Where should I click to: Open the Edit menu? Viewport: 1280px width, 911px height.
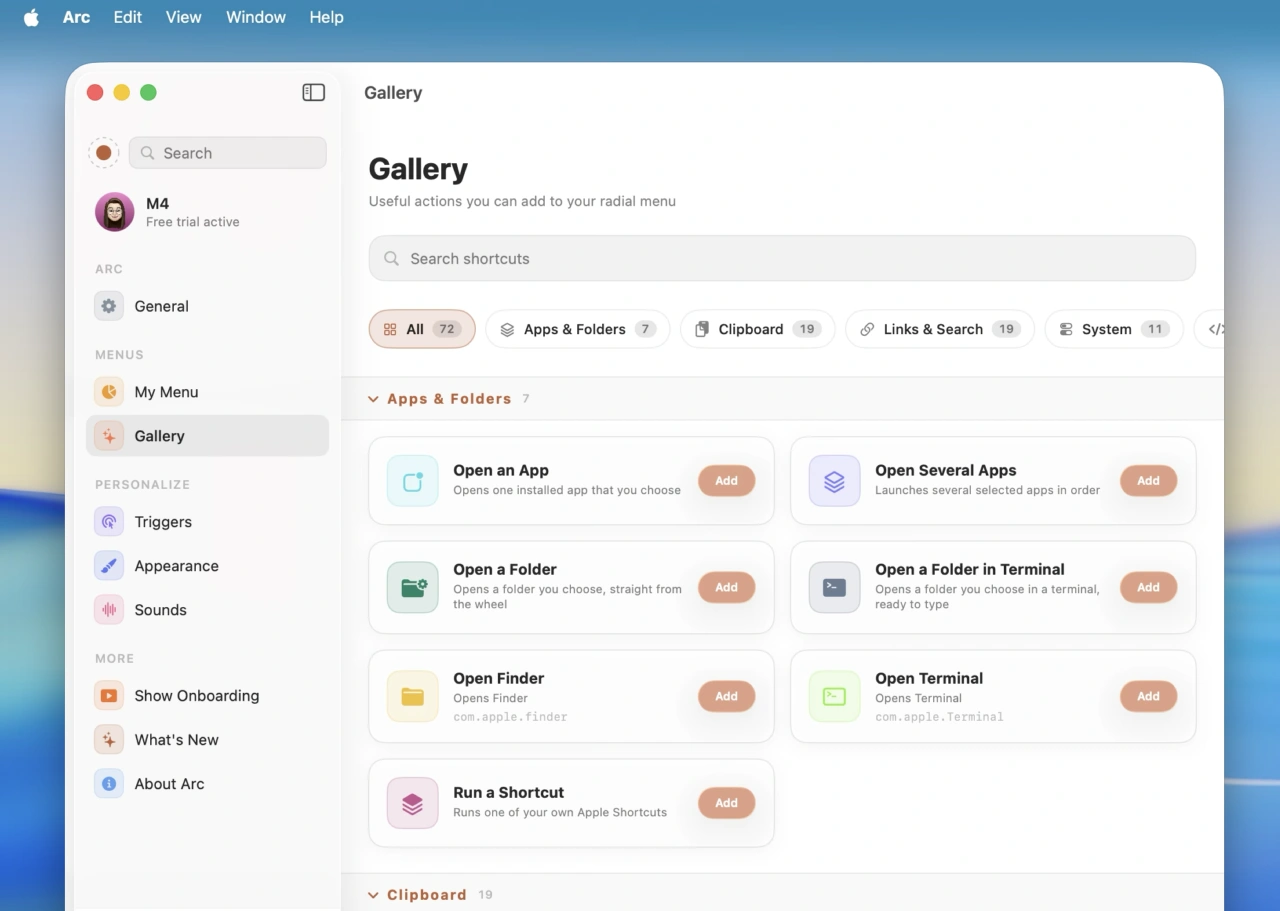pyautogui.click(x=128, y=17)
